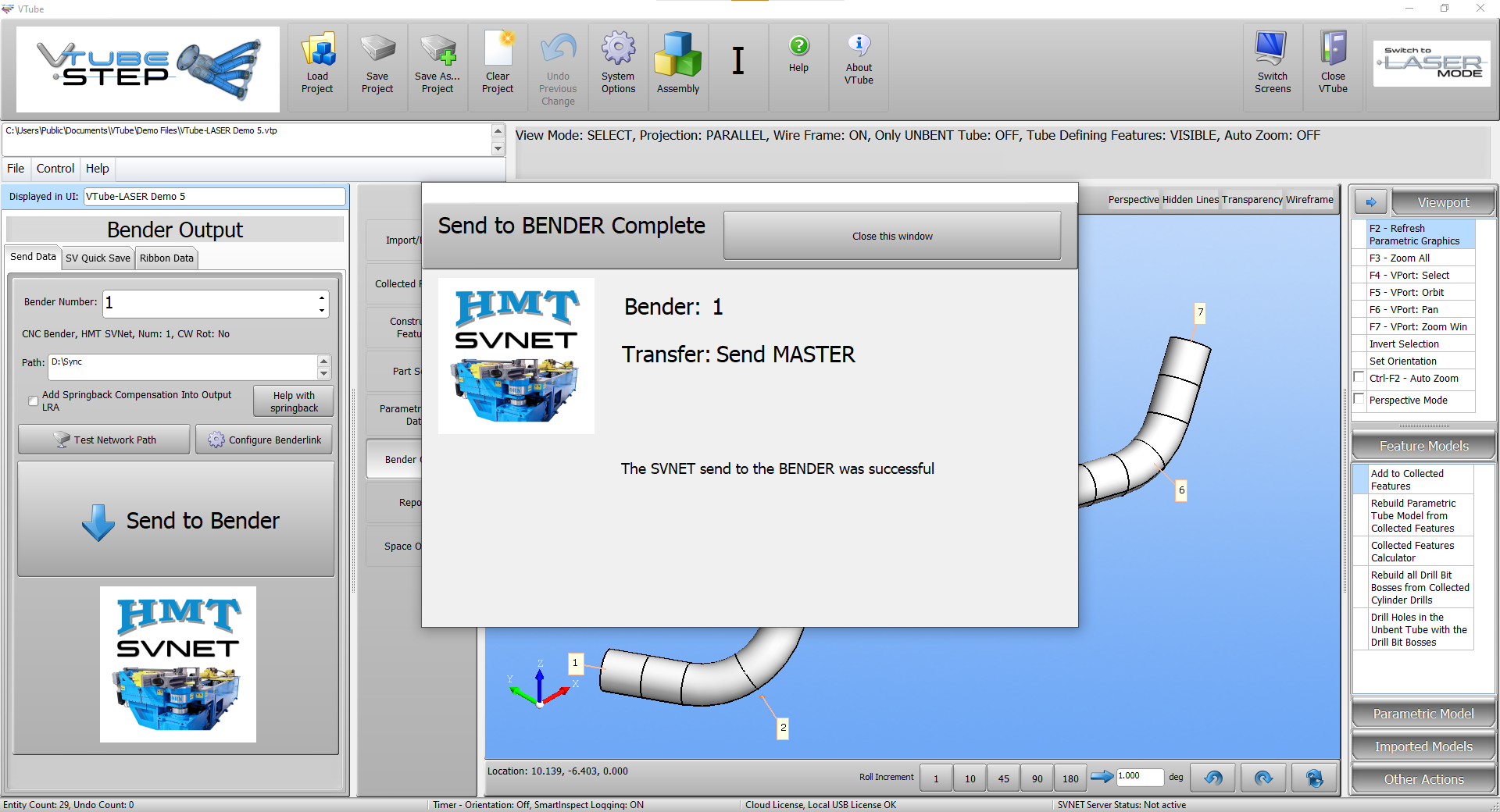Click Close VTube door icon
Image resolution: width=1500 pixels, height=812 pixels.
[x=1333, y=48]
